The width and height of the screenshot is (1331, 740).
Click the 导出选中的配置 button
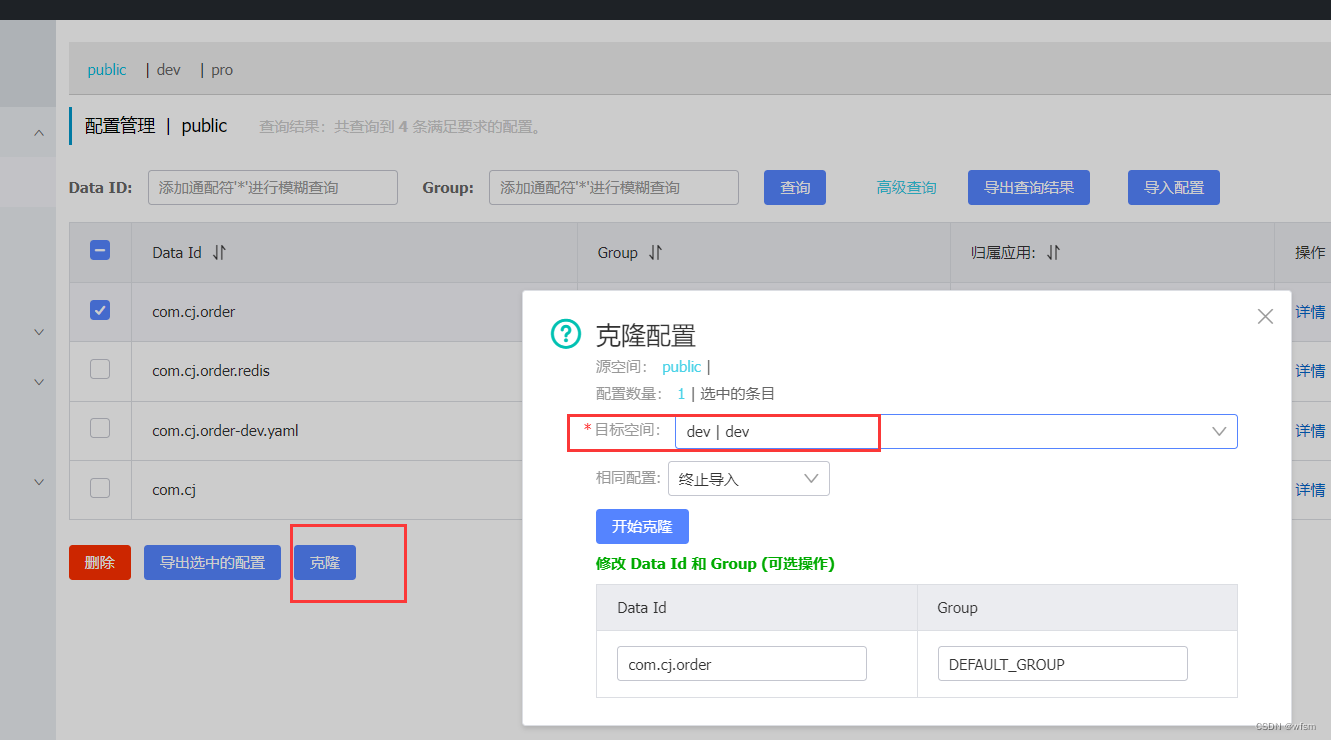pos(213,563)
